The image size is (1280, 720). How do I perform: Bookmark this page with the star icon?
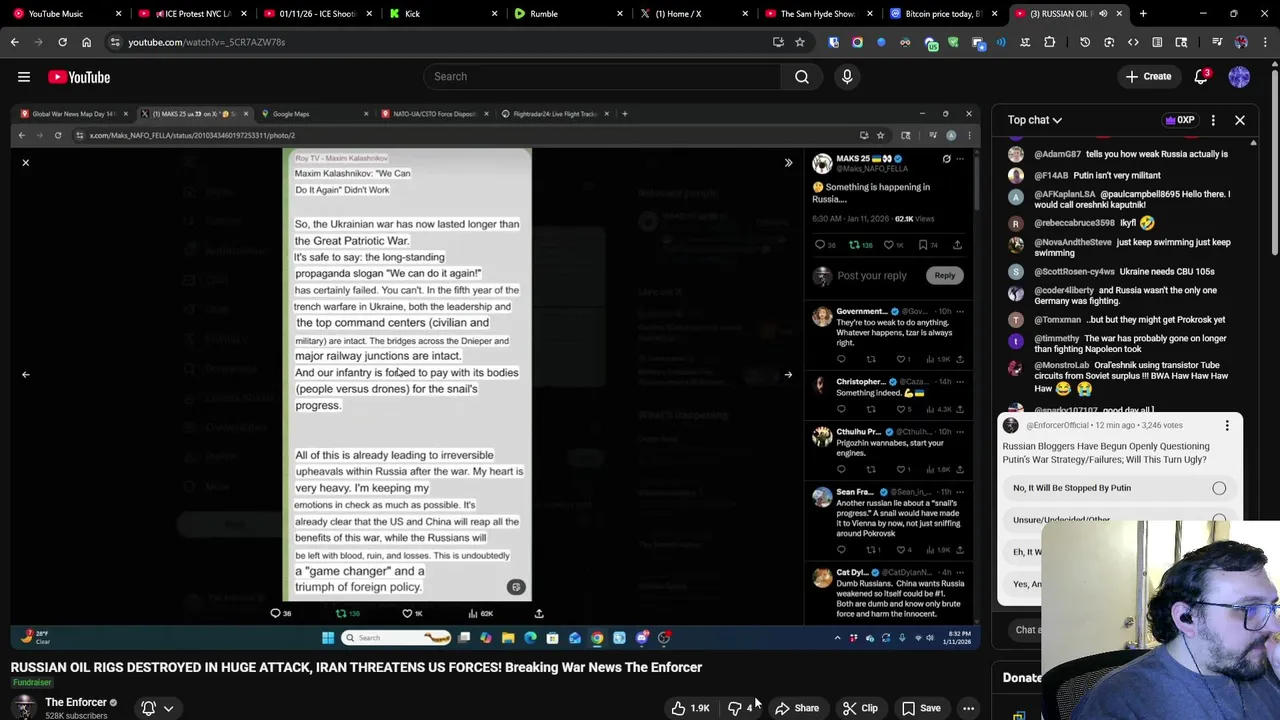click(x=800, y=42)
